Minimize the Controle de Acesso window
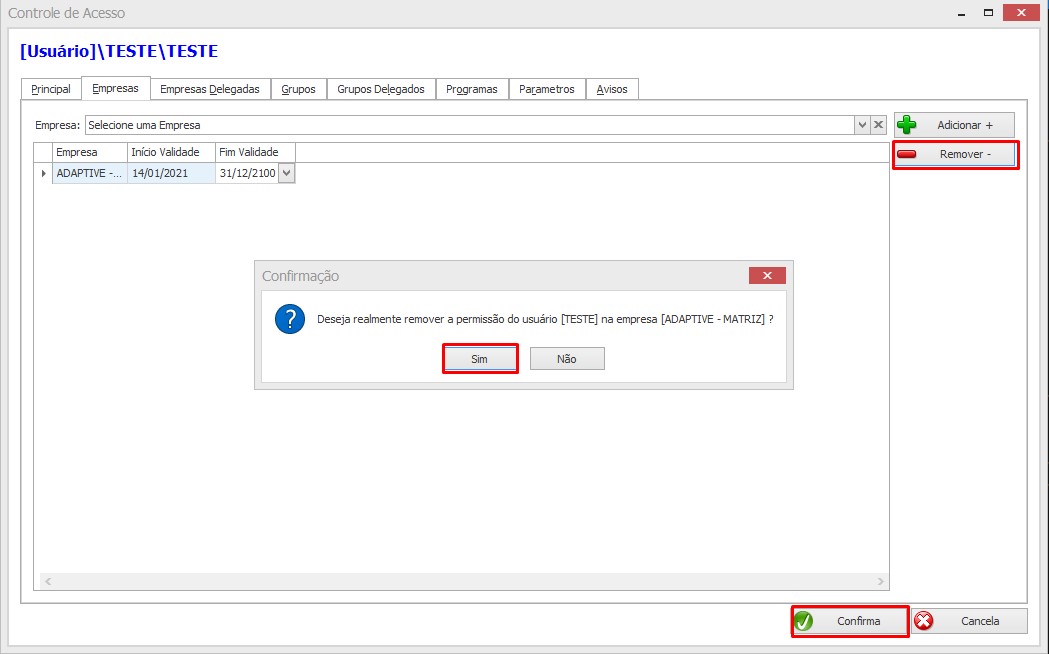 [961, 13]
